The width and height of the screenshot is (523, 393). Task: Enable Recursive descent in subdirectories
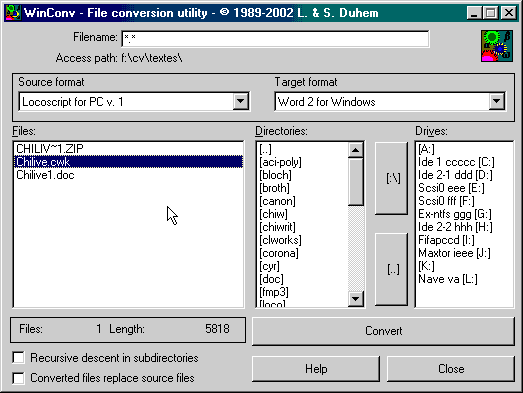(18, 358)
